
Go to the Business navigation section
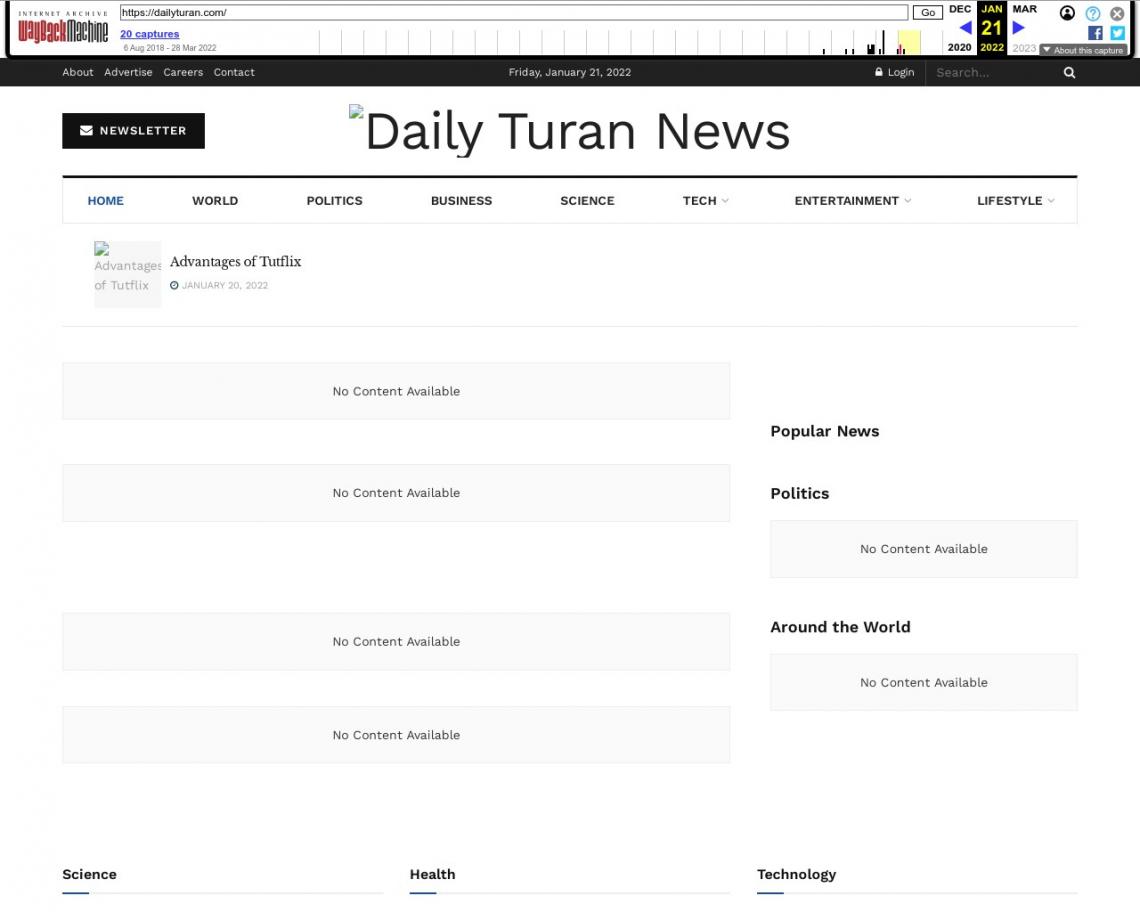pyautogui.click(x=461, y=201)
